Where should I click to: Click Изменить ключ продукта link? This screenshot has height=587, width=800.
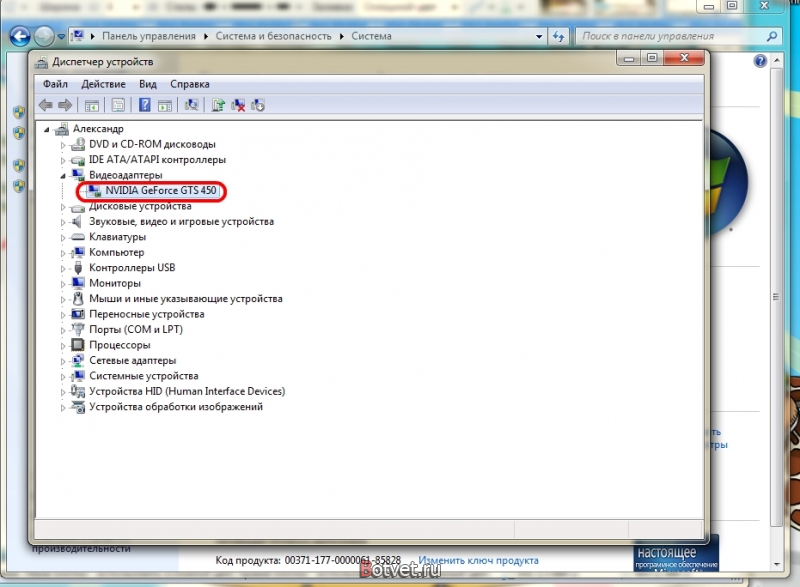(478, 560)
